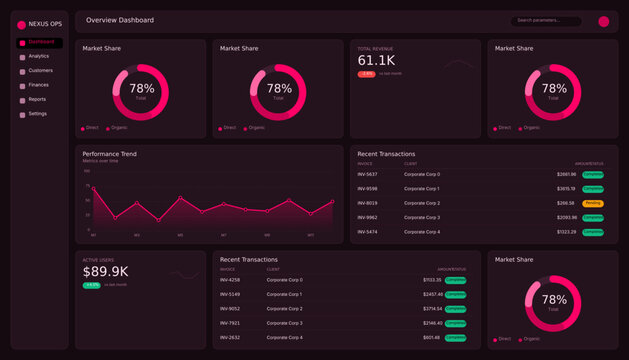Select the Overview Dashboard header title

(x=120, y=20)
